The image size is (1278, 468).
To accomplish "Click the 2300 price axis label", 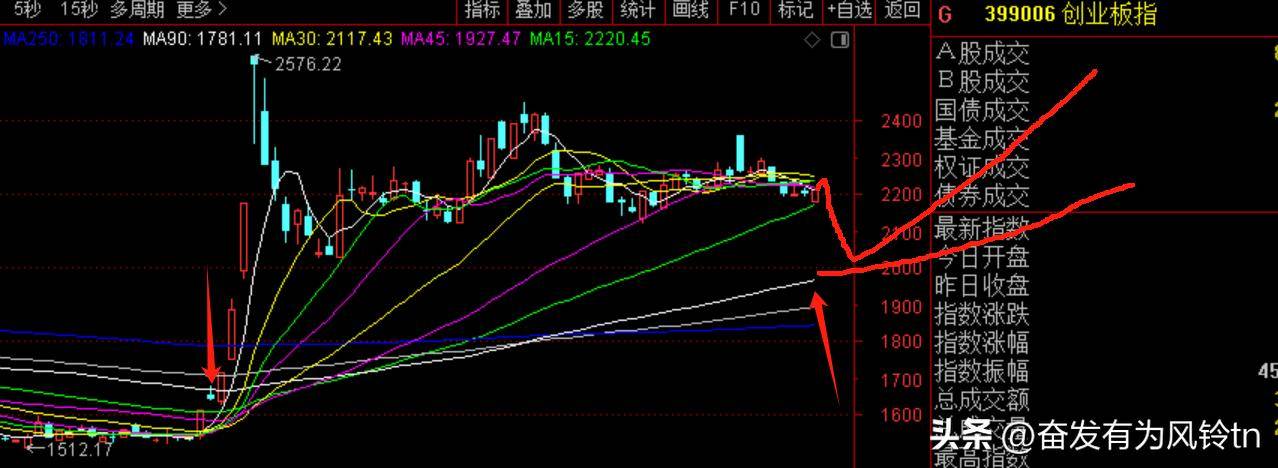I will tap(901, 159).
